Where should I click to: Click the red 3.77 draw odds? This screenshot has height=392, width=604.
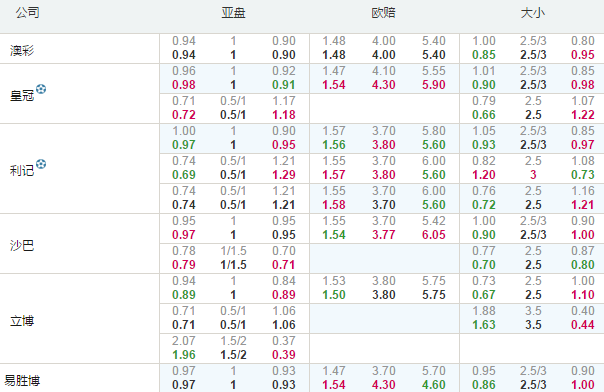[x=384, y=235]
